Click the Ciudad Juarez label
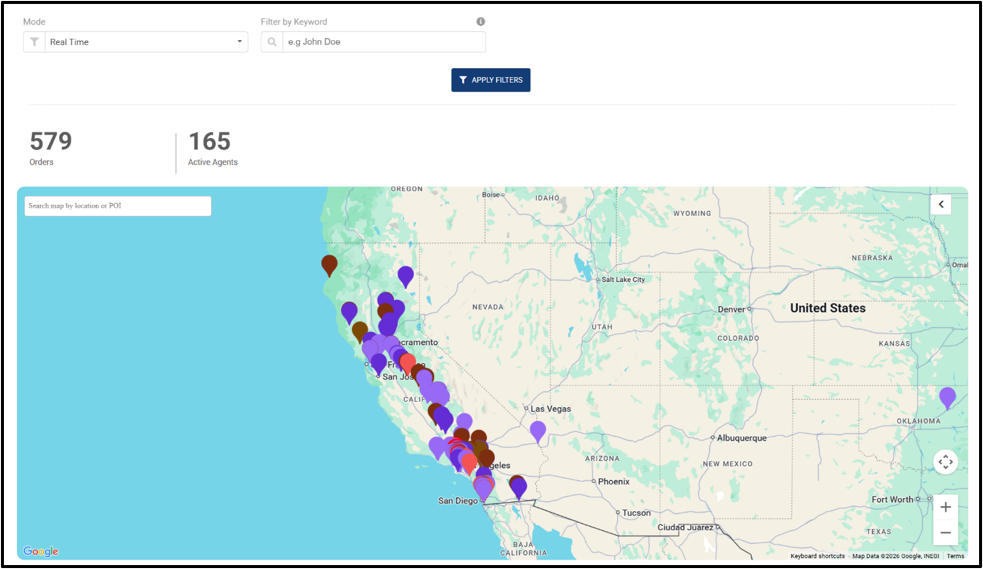The height and width of the screenshot is (569, 983). [x=685, y=528]
